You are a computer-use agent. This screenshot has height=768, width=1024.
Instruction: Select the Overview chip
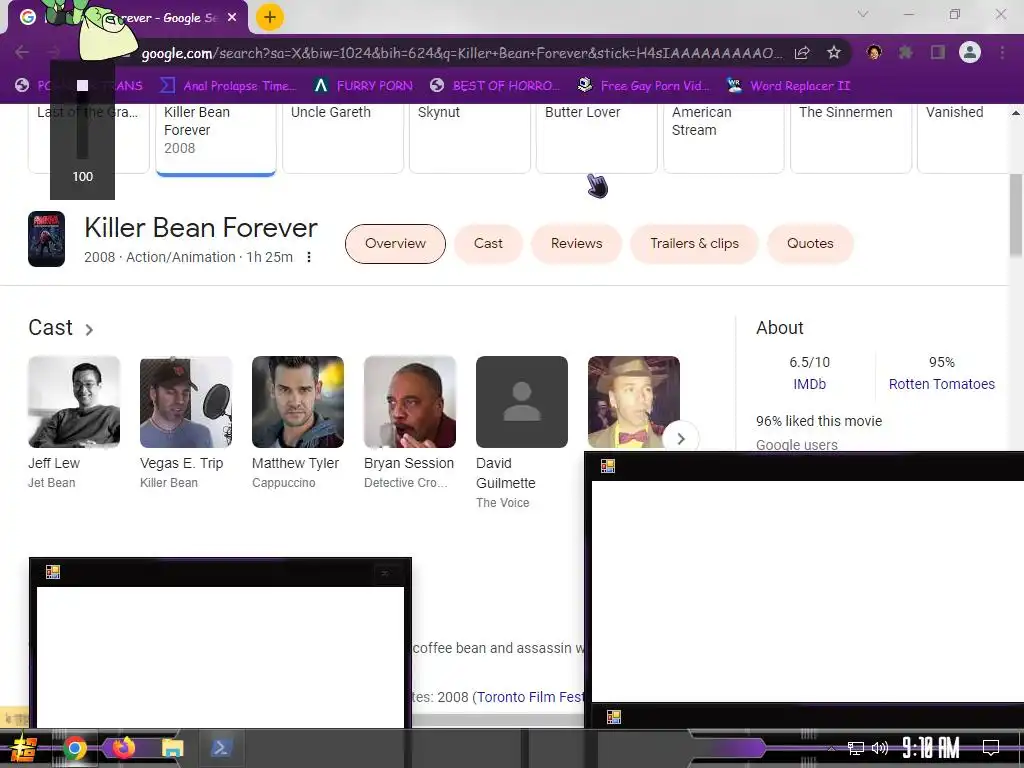[x=395, y=244]
